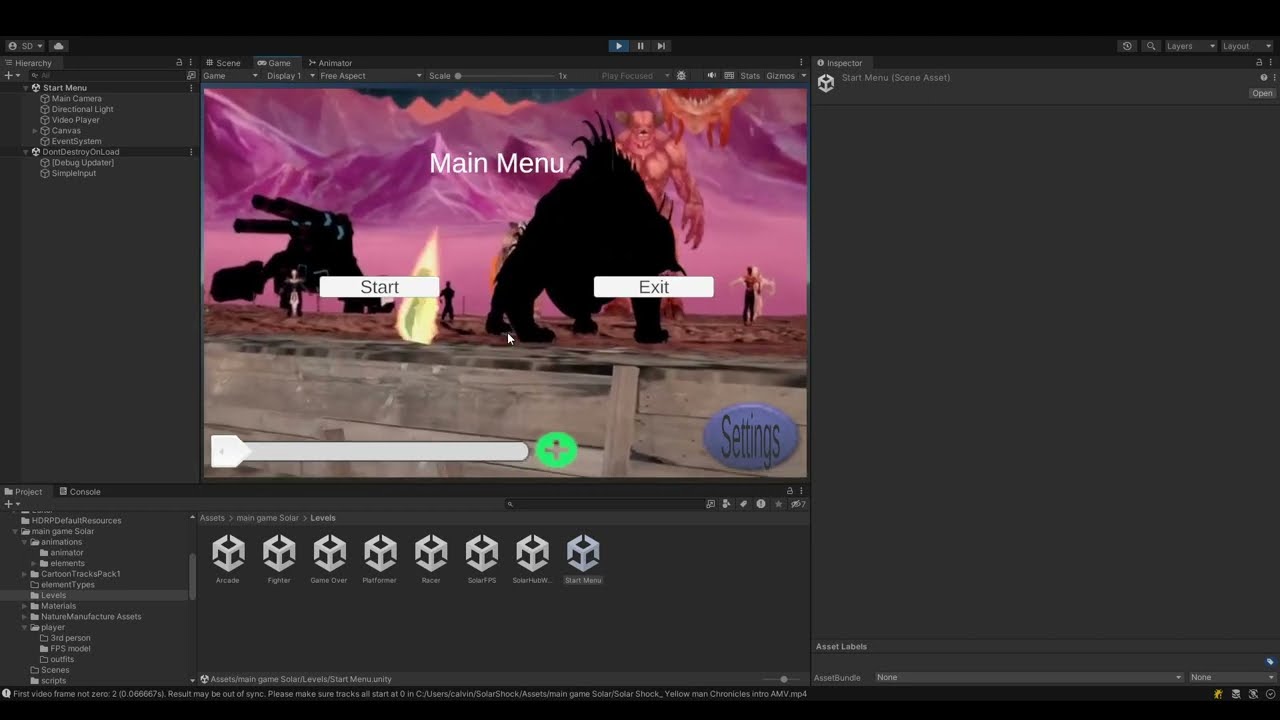Image resolution: width=1280 pixels, height=720 pixels.
Task: Select the SolarFPS scene asset
Action: [482, 559]
